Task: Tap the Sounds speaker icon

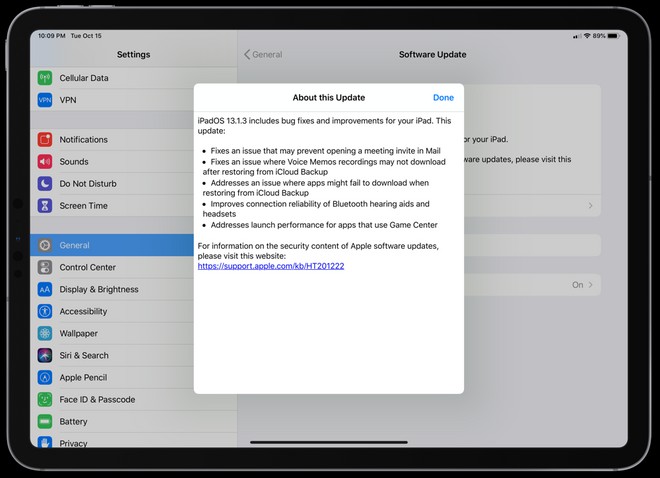Action: (45, 162)
